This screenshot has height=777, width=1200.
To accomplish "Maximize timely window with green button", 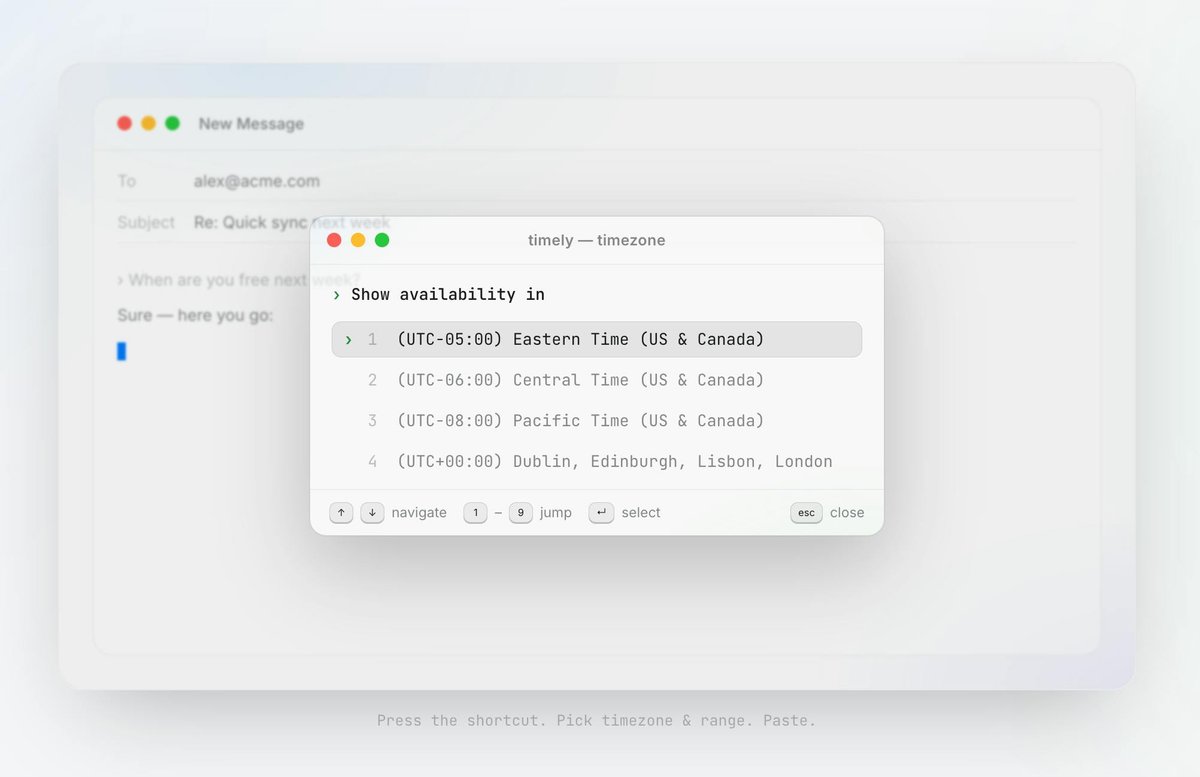I will [382, 240].
